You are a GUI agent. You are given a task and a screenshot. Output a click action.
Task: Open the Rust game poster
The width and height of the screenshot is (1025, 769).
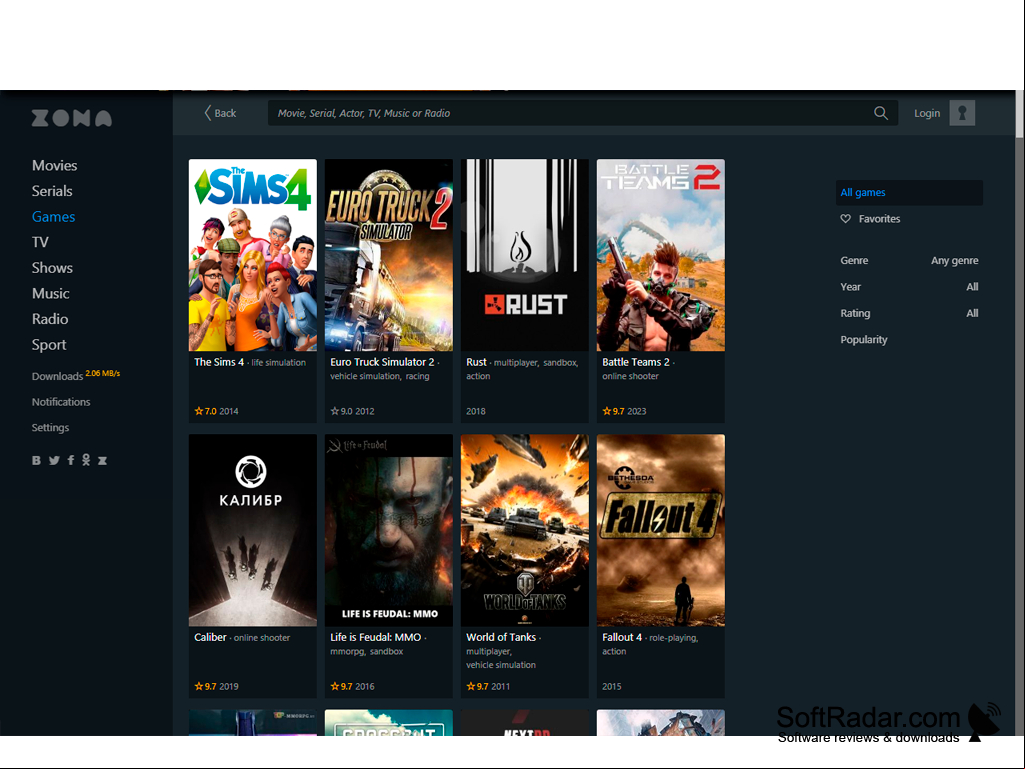[525, 255]
